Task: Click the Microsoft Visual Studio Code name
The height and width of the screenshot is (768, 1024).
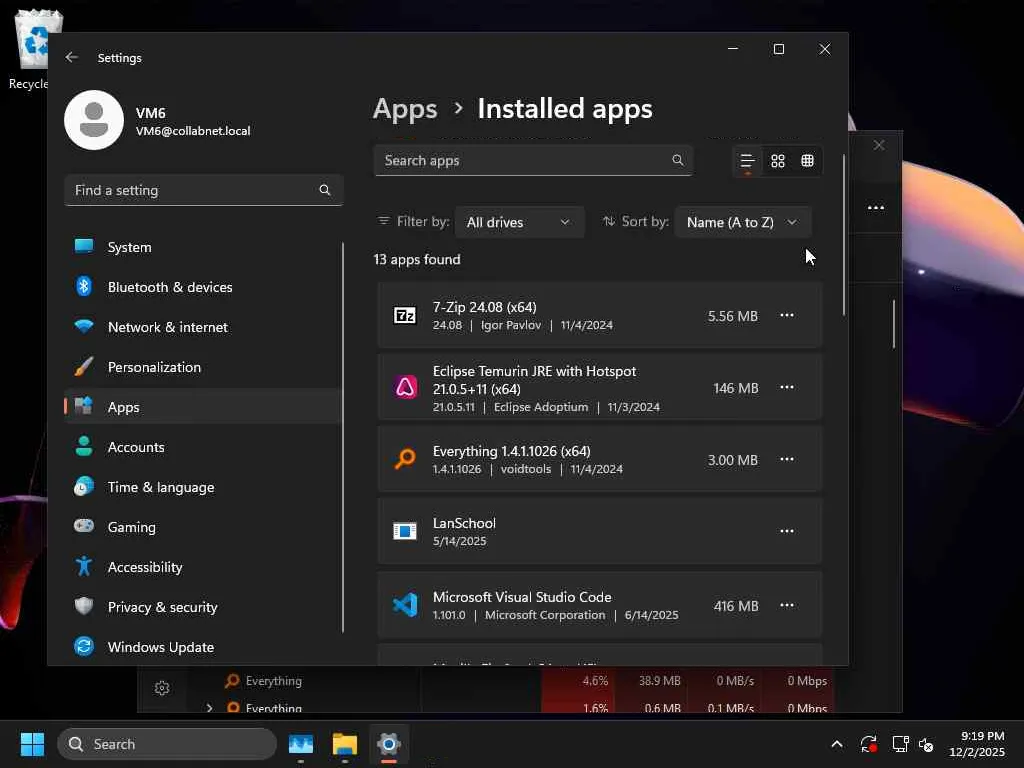Action: (522, 597)
